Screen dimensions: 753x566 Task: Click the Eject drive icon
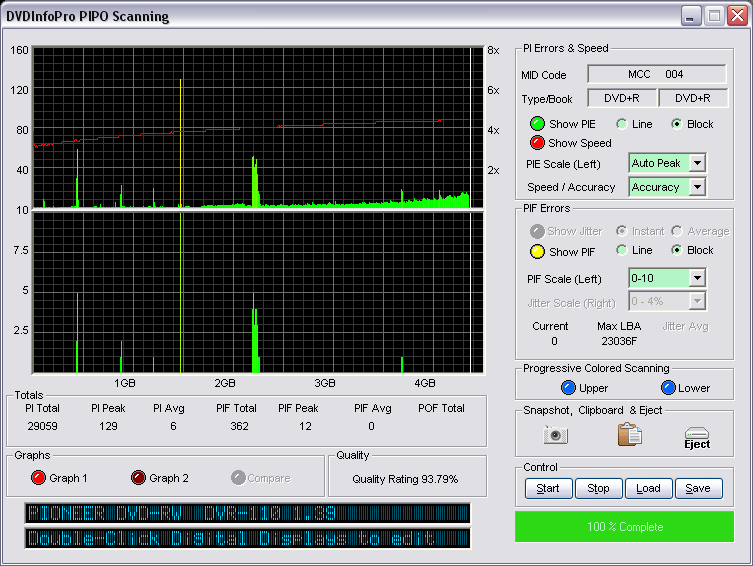click(697, 437)
